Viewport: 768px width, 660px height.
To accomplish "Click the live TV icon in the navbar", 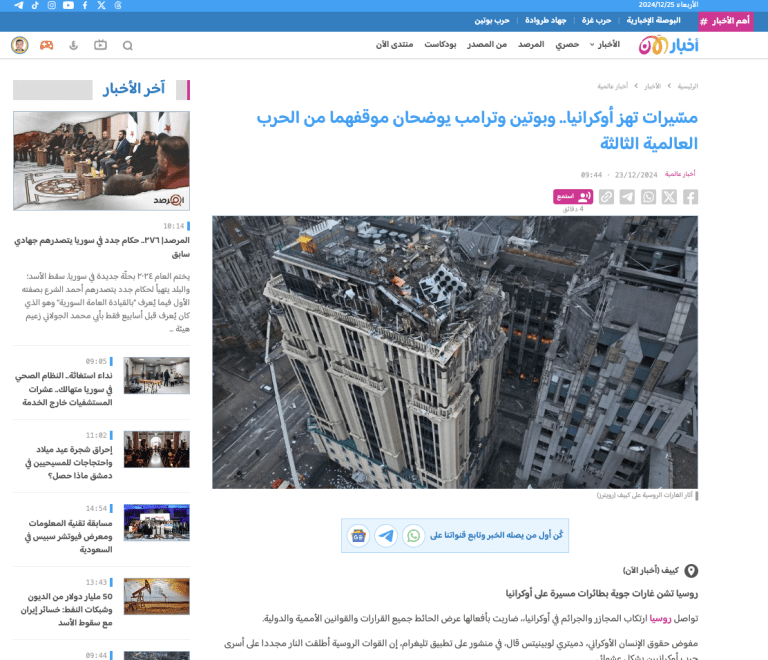I will 100,45.
